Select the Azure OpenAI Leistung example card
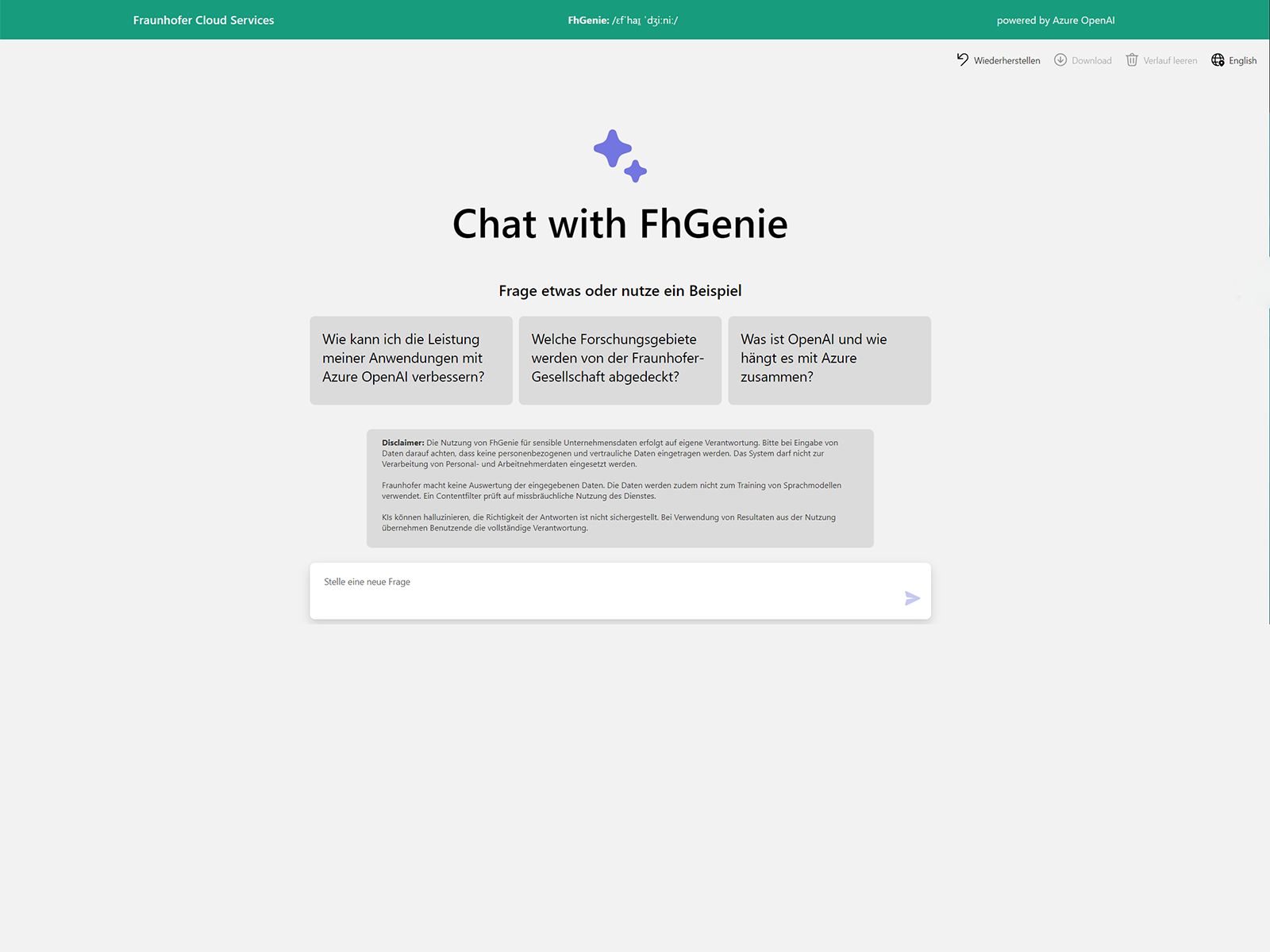The image size is (1270, 952). coord(411,360)
